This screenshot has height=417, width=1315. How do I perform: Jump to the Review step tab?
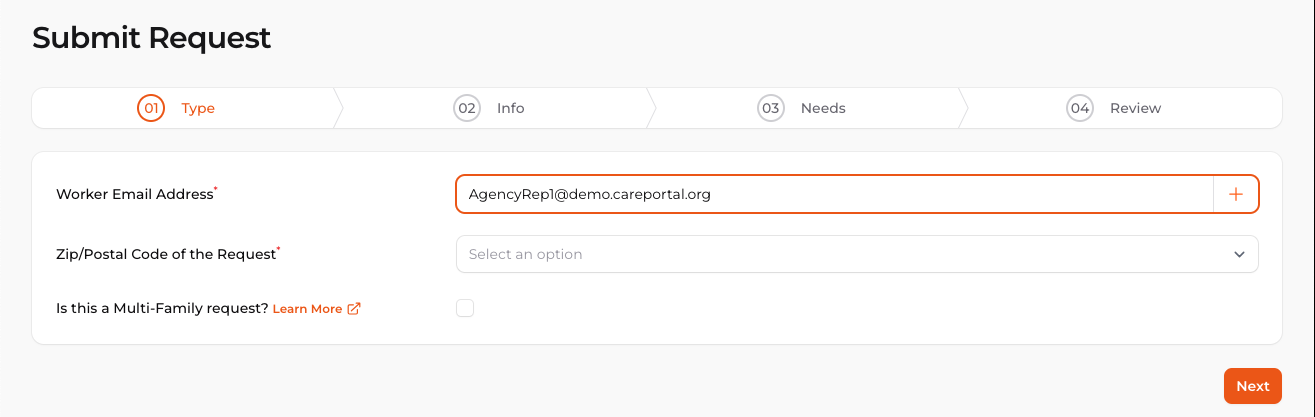(x=1135, y=108)
